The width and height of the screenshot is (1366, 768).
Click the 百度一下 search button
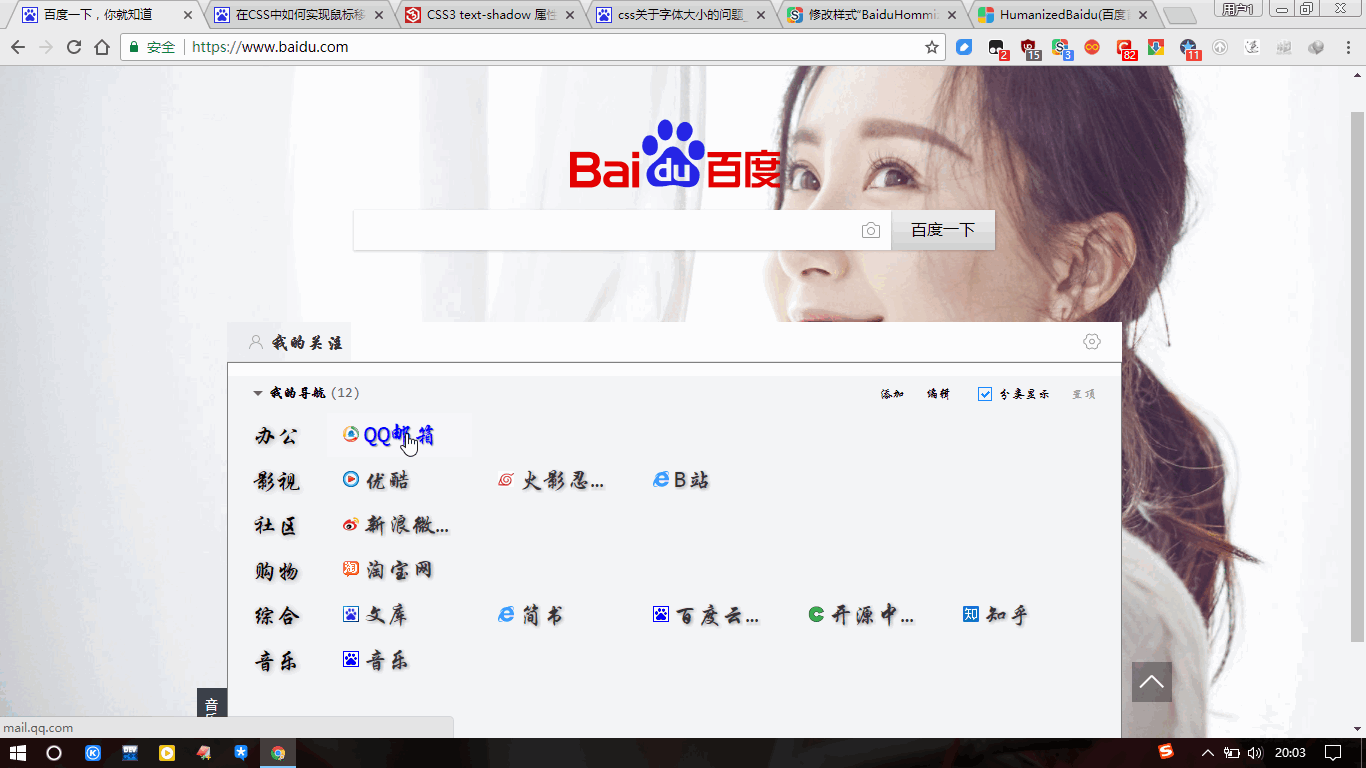(x=941, y=229)
